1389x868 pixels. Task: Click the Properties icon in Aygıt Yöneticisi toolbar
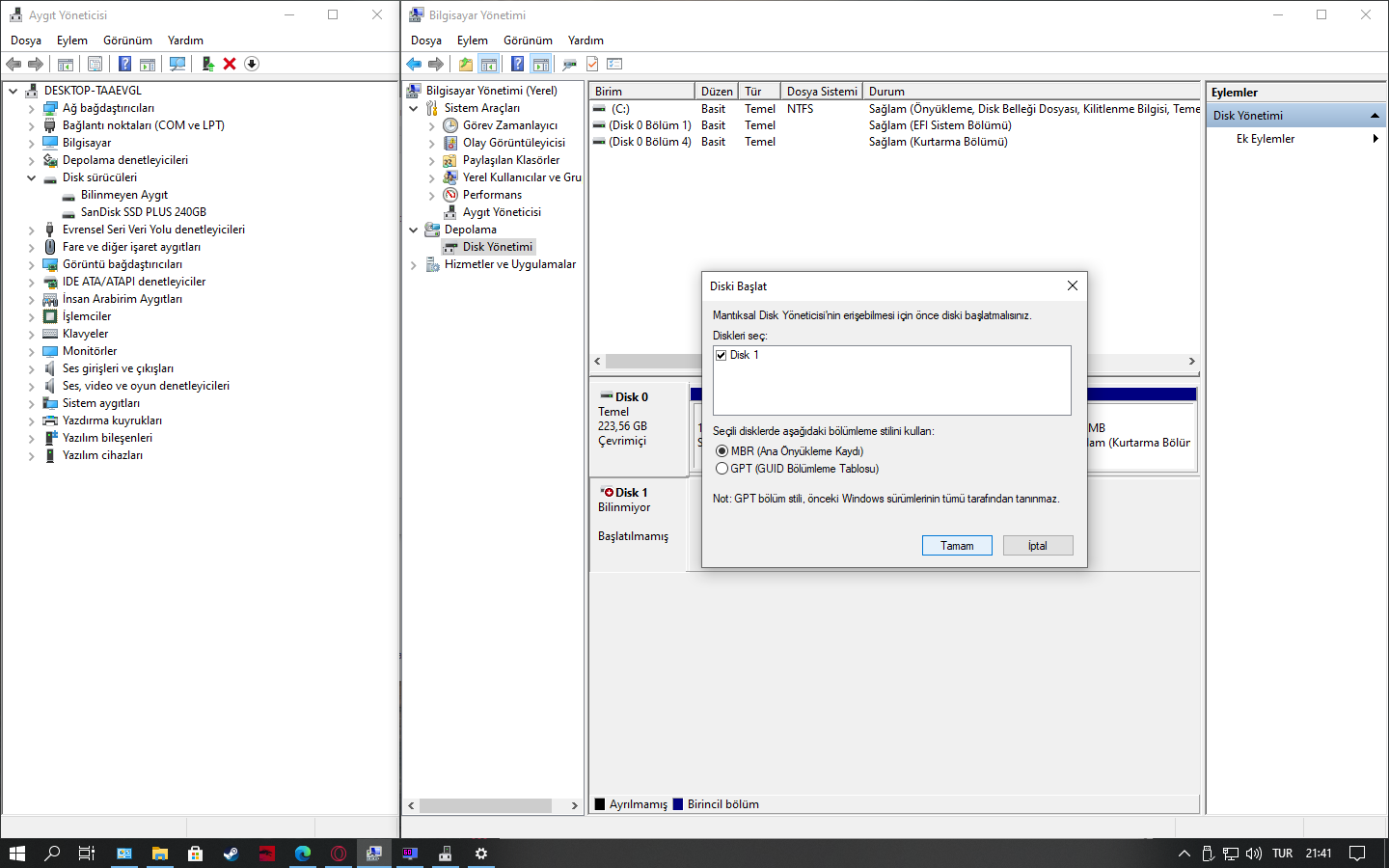point(95,64)
